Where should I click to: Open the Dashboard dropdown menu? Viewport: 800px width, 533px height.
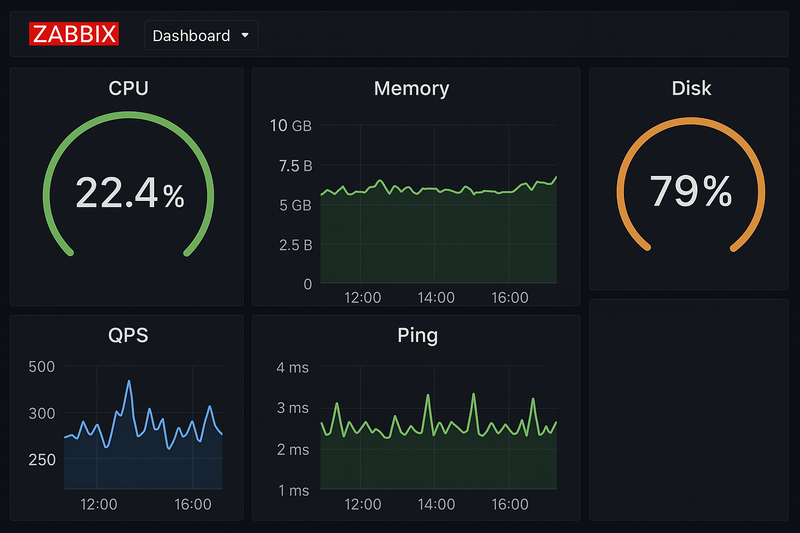(x=201, y=36)
